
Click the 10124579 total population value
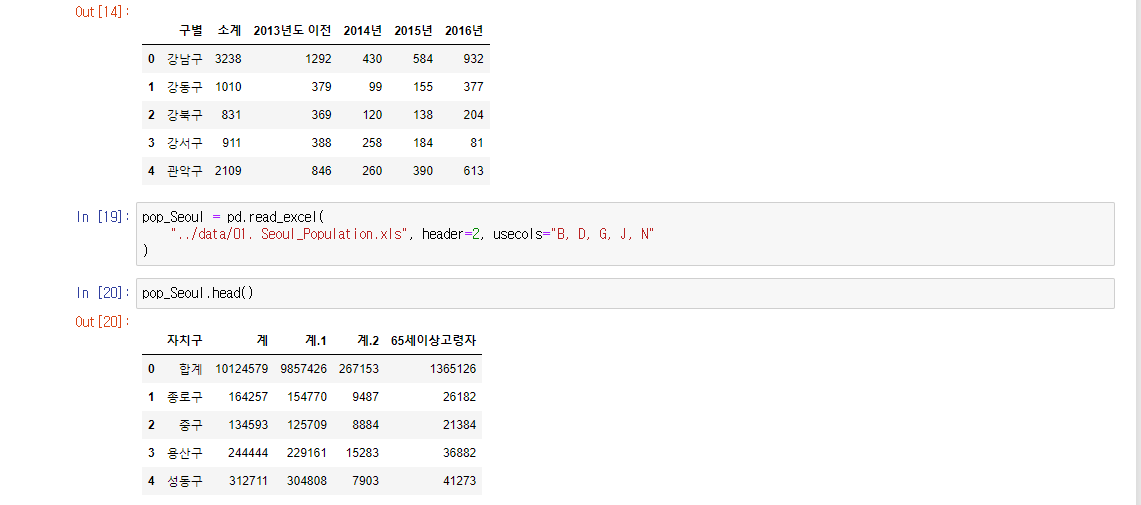click(x=242, y=369)
